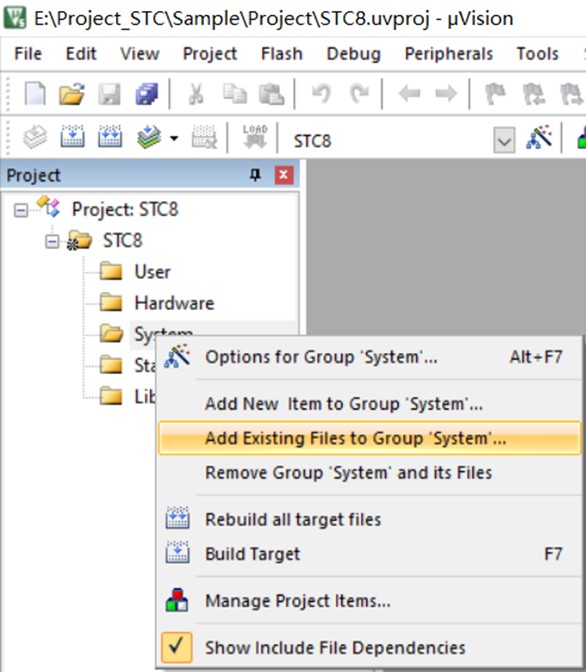
Task: Select the System group in tree
Action: click(x=163, y=333)
